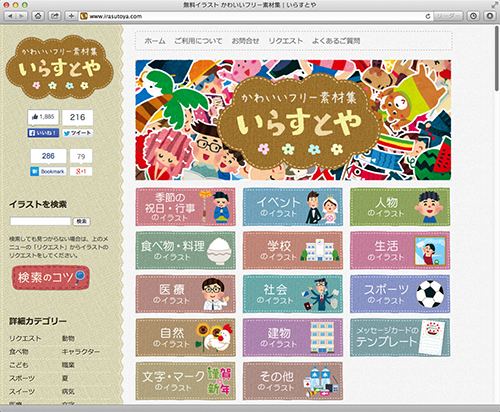This screenshot has height=412, width=500.
Task: Go forward with the browser forward arrow
Action: pyautogui.click(x=21, y=16)
